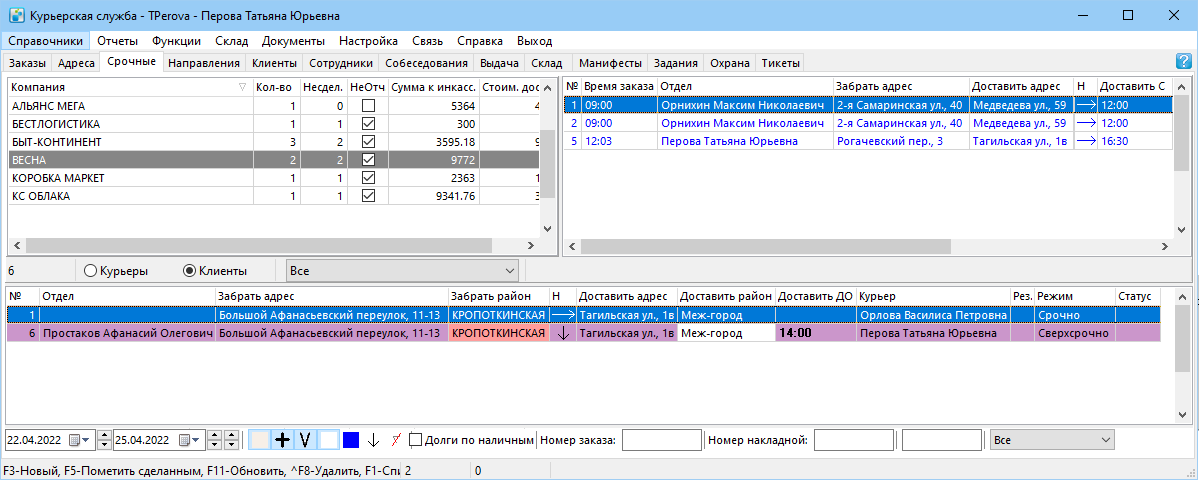Select the БЫТ-КОНТИНЕНТ company row
Viewport: 1199px width, 480px height.
275,141
